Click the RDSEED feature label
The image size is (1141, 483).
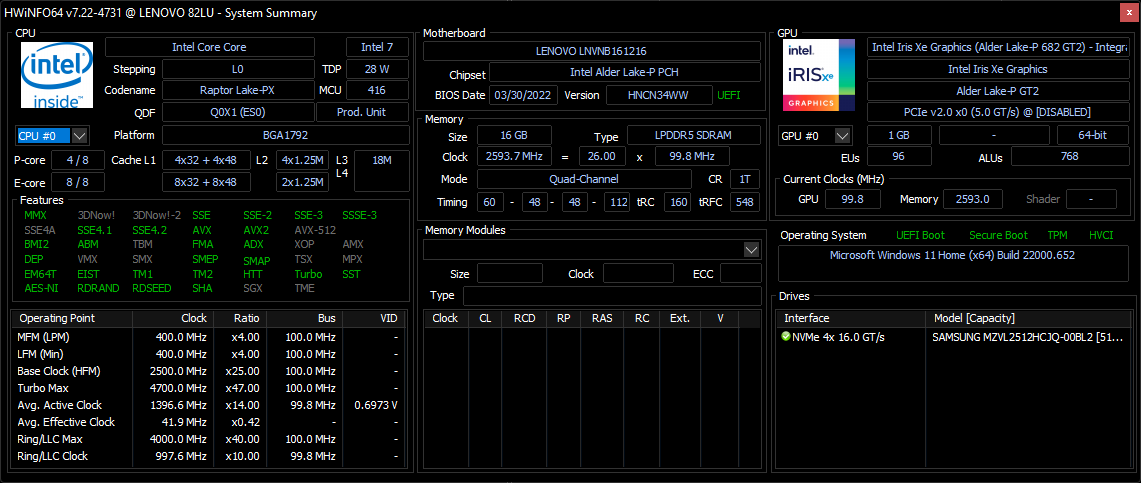152,288
